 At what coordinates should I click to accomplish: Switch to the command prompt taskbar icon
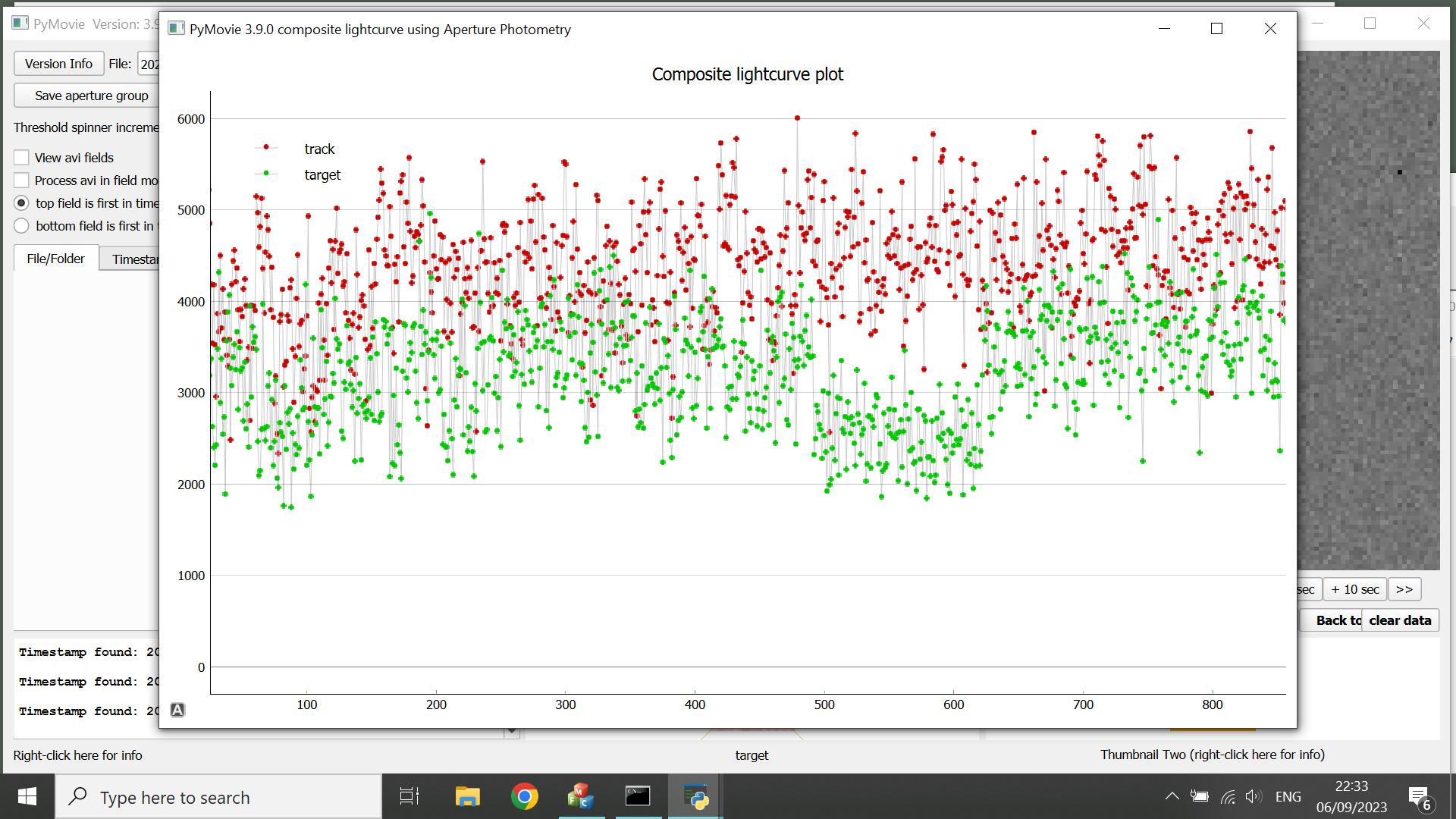coord(638,797)
